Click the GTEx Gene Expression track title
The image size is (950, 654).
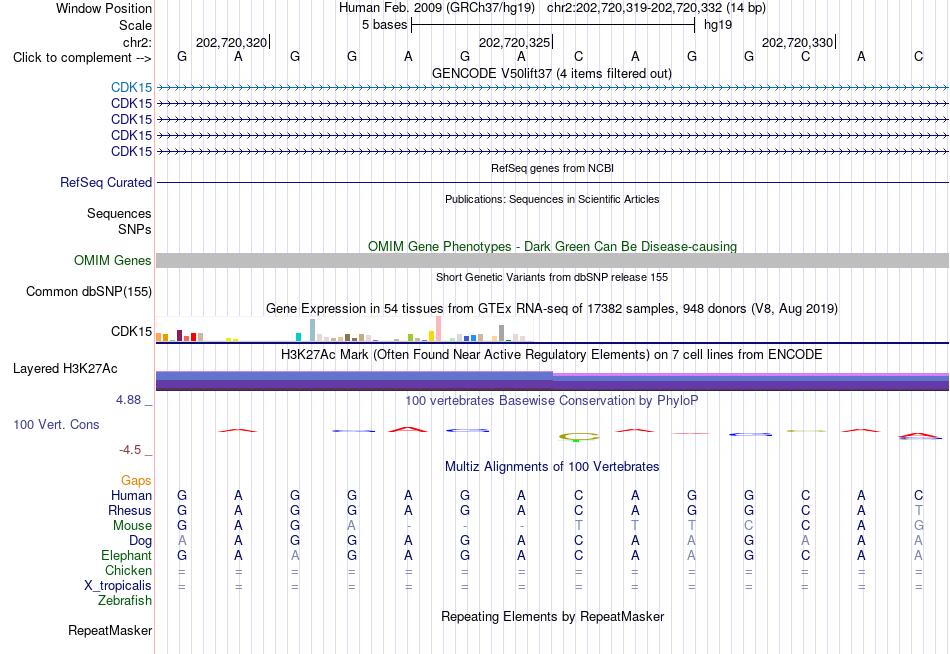552,309
